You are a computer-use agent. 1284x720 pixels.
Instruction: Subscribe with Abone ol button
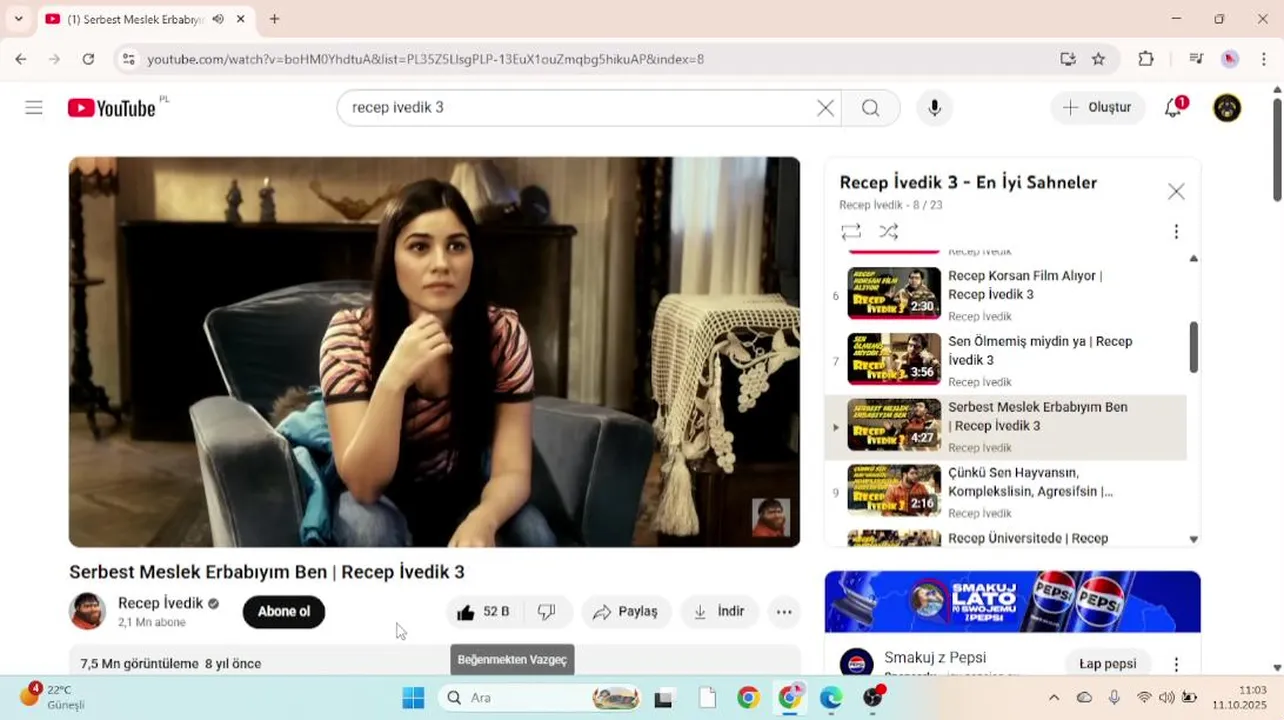point(284,612)
